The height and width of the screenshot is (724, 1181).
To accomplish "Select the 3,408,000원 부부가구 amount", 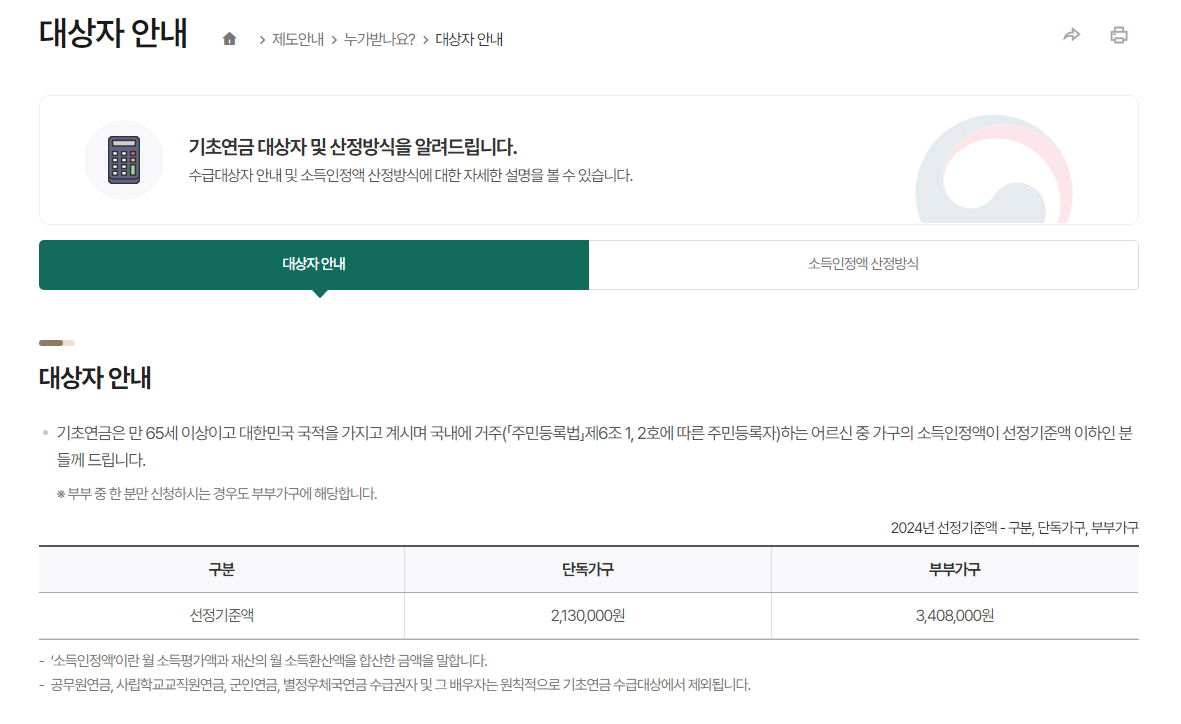I will click(955, 616).
